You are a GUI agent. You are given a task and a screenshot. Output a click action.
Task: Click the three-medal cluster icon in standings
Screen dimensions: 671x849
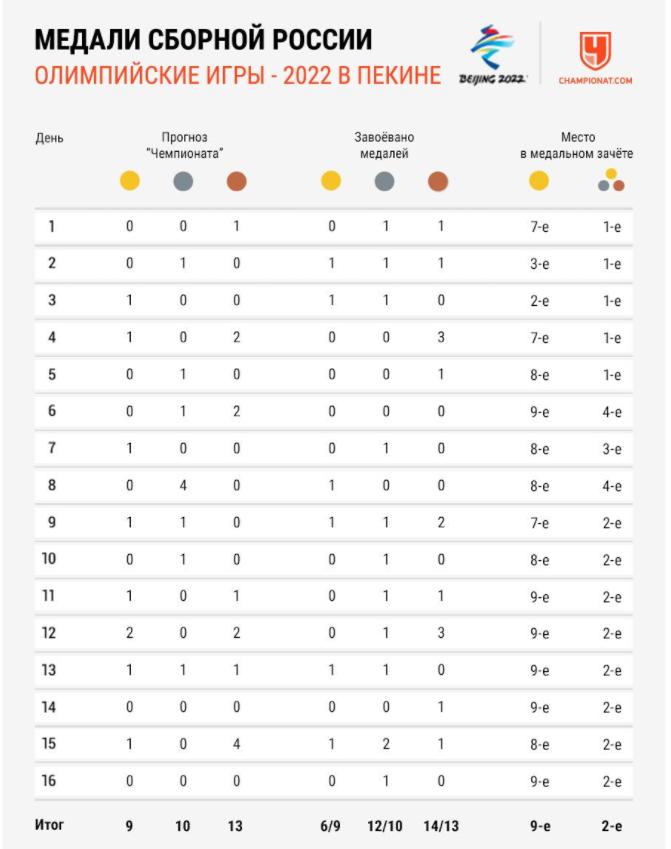point(611,180)
